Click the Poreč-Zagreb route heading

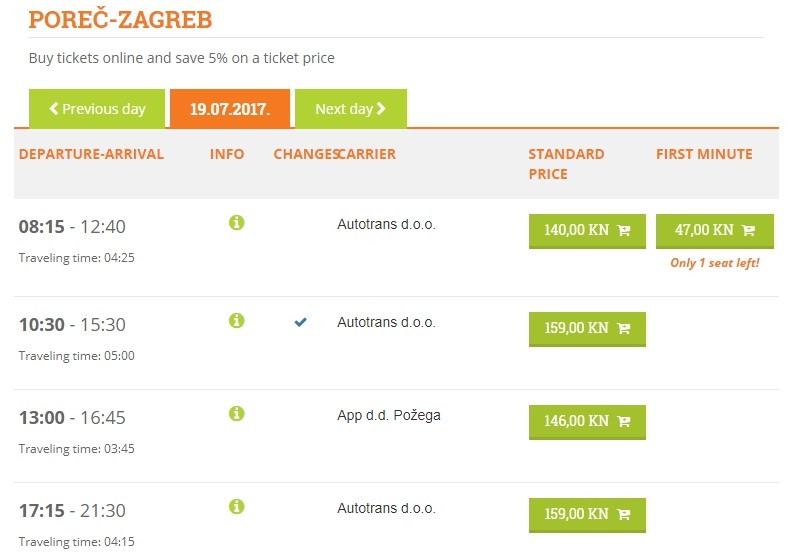(x=120, y=19)
